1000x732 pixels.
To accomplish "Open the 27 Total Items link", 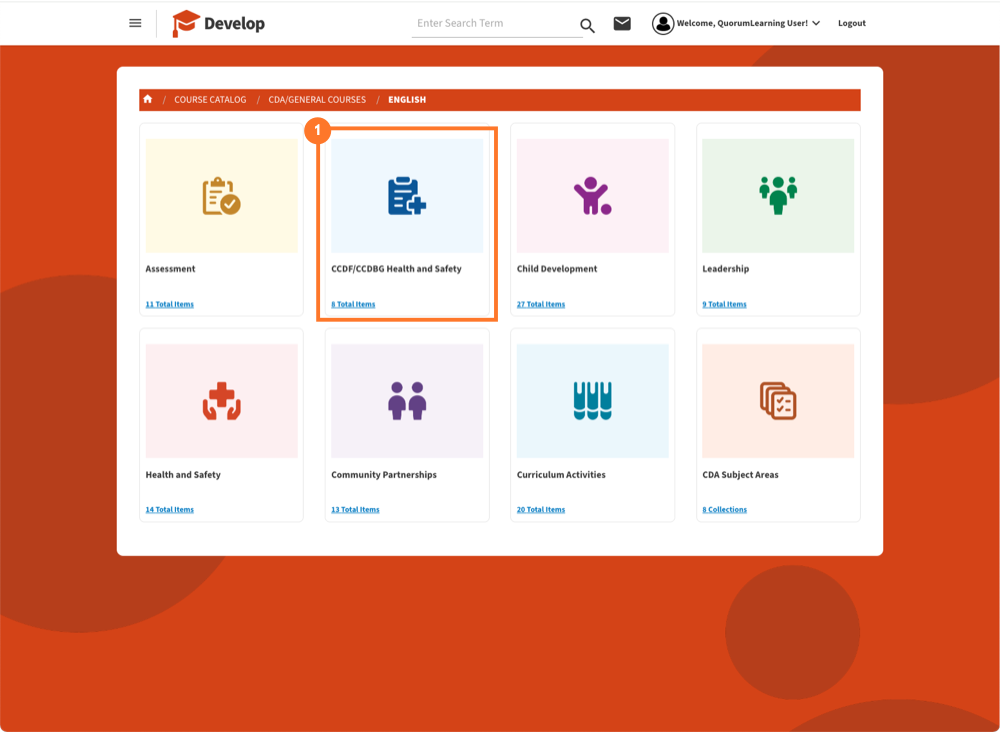I will (x=541, y=304).
